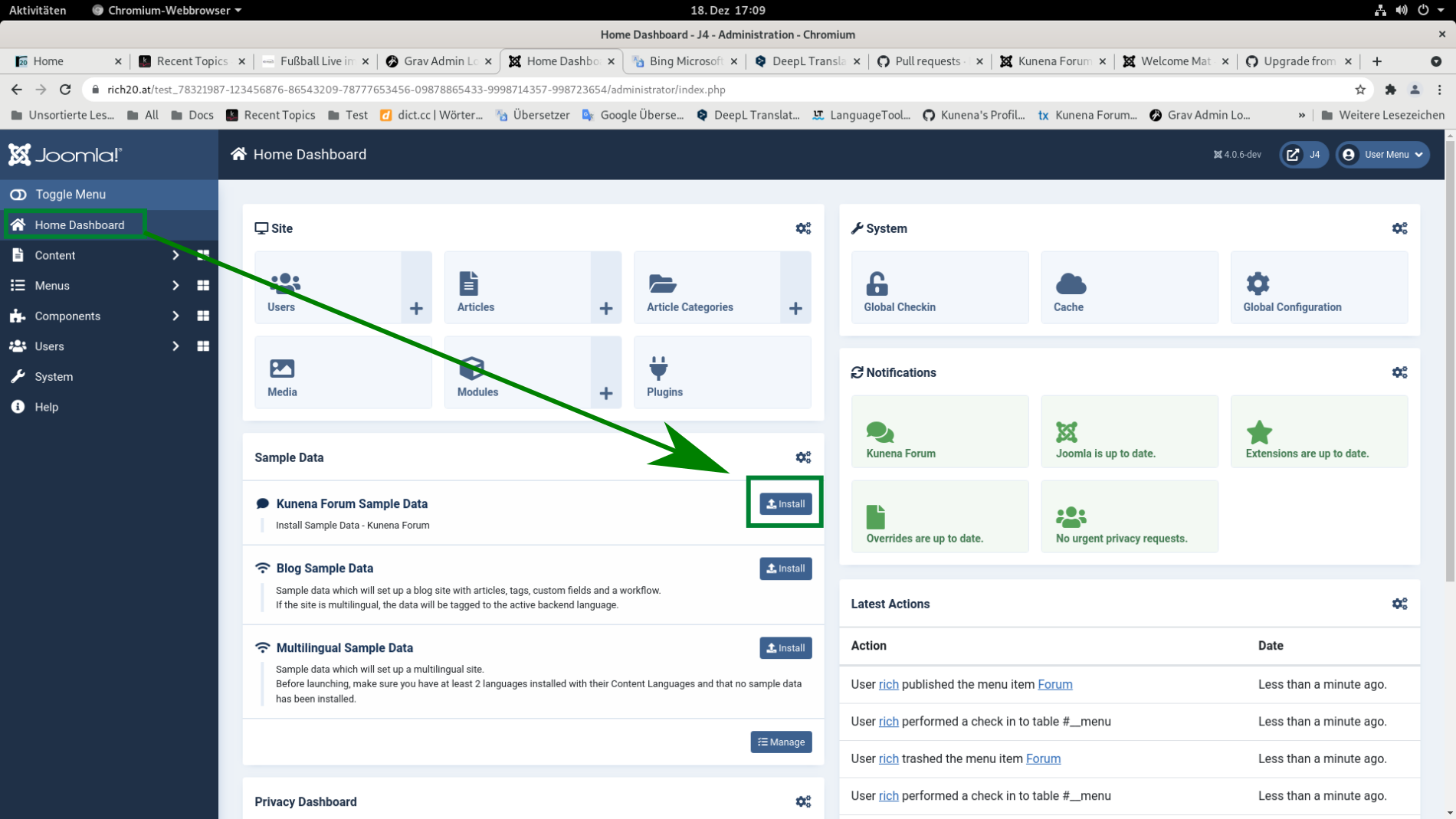Click the Plugins plug icon
The image size is (1456, 819).
(x=658, y=369)
